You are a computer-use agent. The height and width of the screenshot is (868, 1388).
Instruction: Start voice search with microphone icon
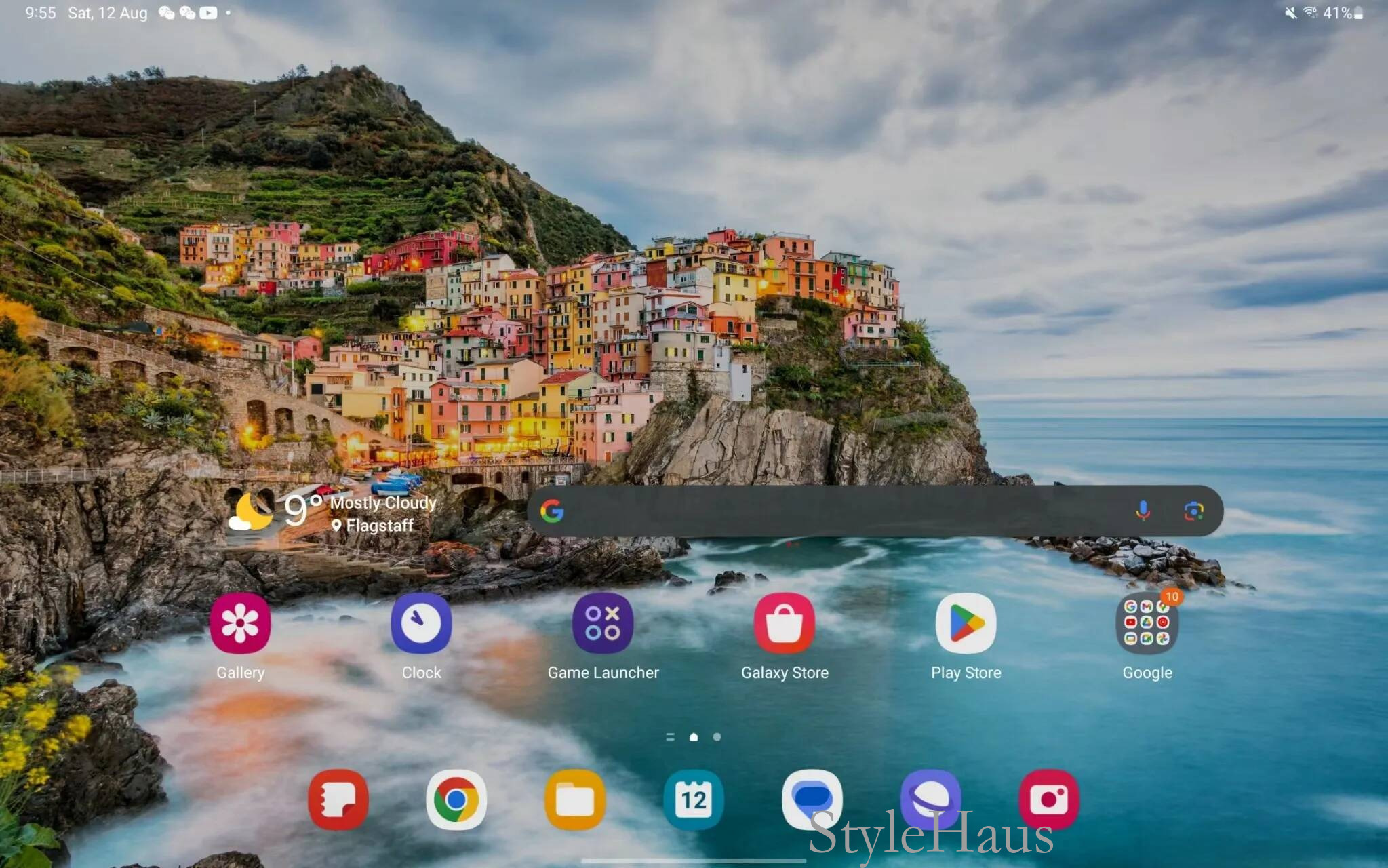pos(1143,511)
